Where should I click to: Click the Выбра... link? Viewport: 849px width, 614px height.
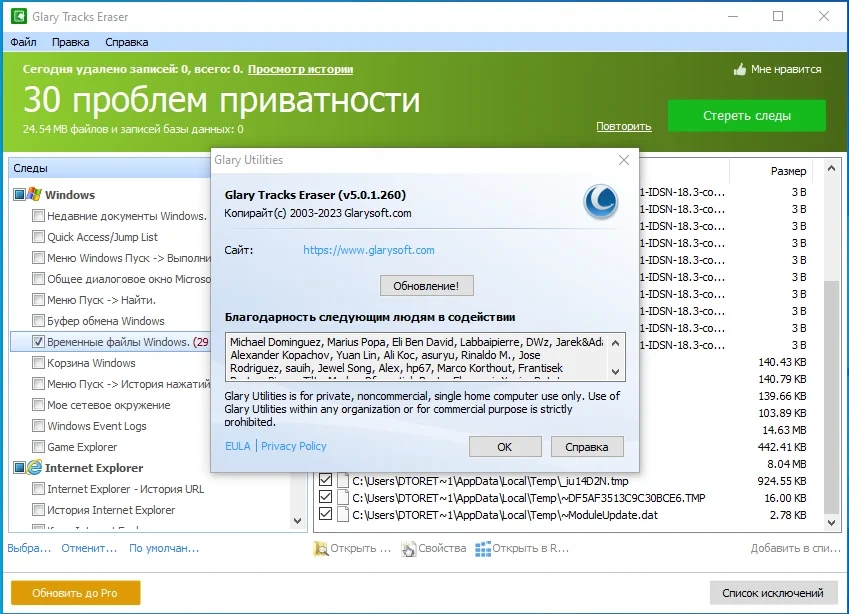point(29,548)
